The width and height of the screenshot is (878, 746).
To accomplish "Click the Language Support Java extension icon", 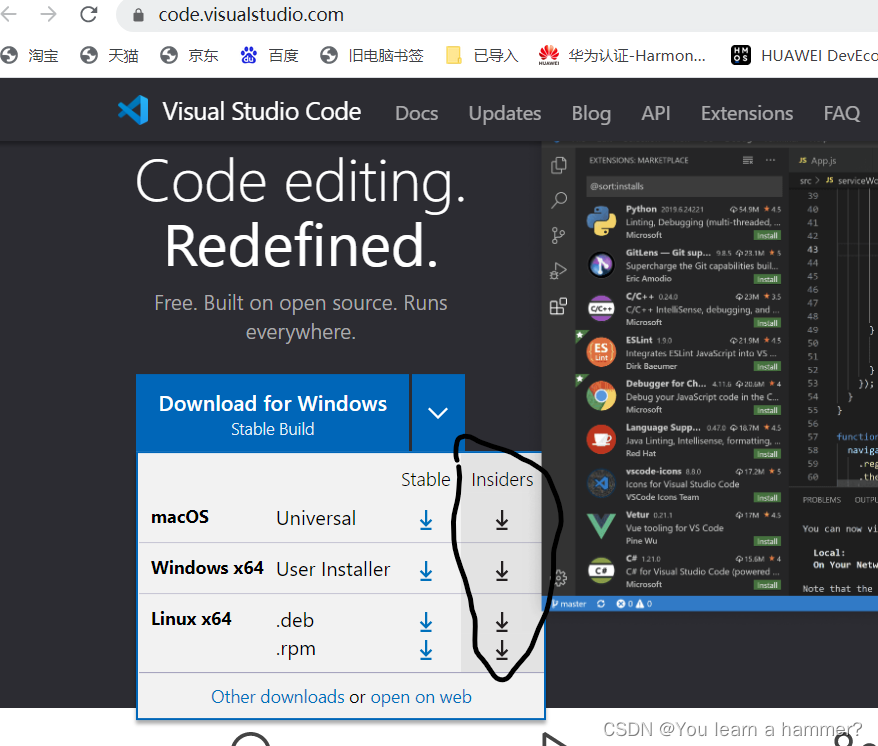I will (x=601, y=439).
